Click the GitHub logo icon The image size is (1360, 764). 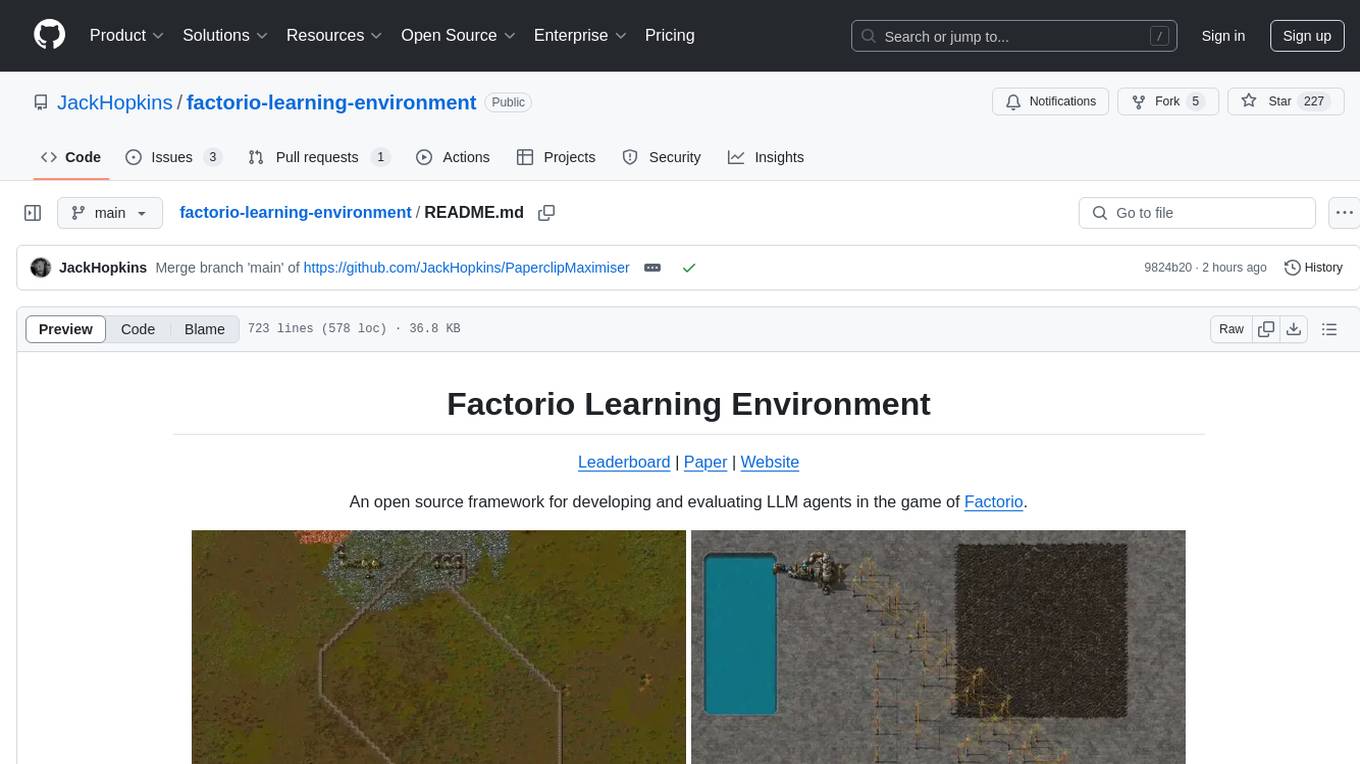click(49, 35)
